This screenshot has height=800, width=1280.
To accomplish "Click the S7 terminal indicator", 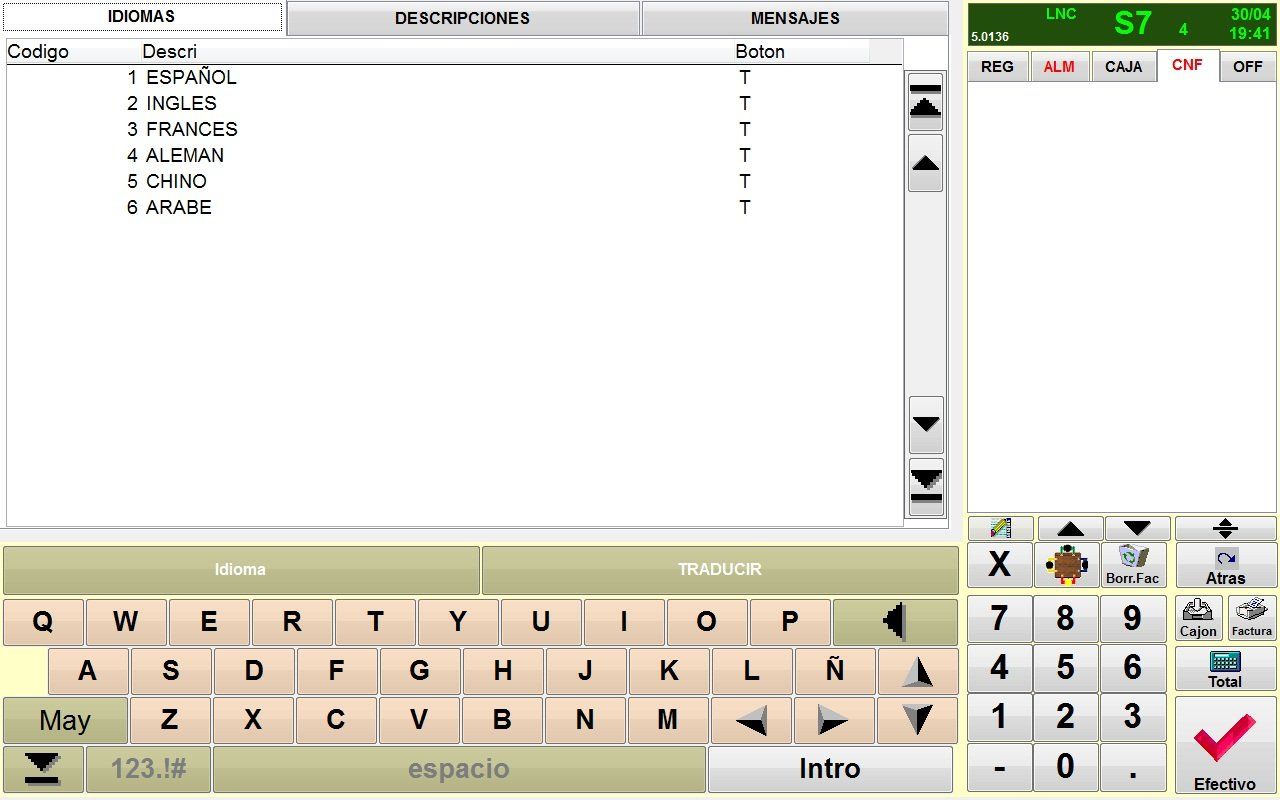I will tap(1133, 23).
